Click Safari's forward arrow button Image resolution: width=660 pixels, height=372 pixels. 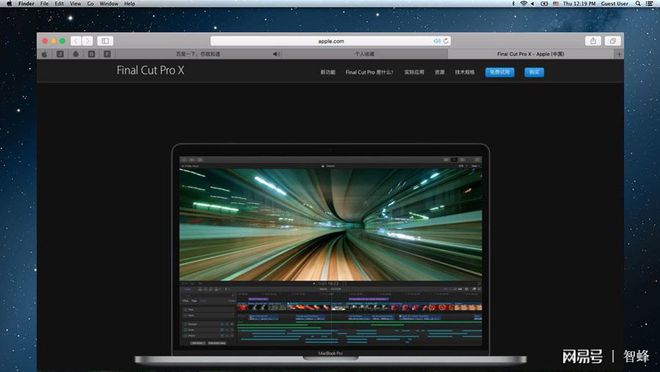(x=87, y=41)
